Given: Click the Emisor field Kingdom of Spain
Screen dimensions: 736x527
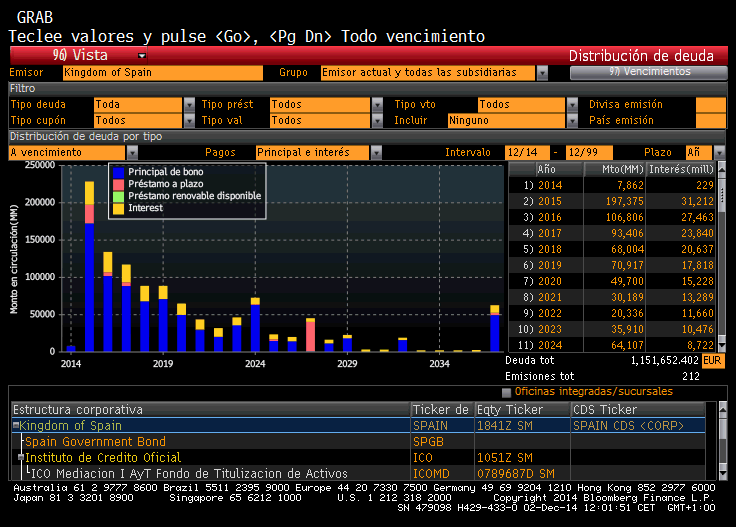Looking at the screenshot, I should (x=162, y=73).
